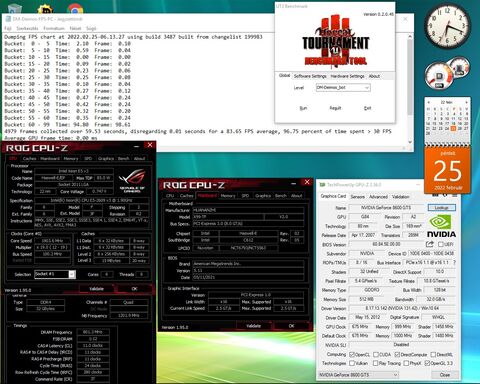Open the Fájl menu in Notepad
This screenshot has height=384, width=480.
click(x=8, y=28)
